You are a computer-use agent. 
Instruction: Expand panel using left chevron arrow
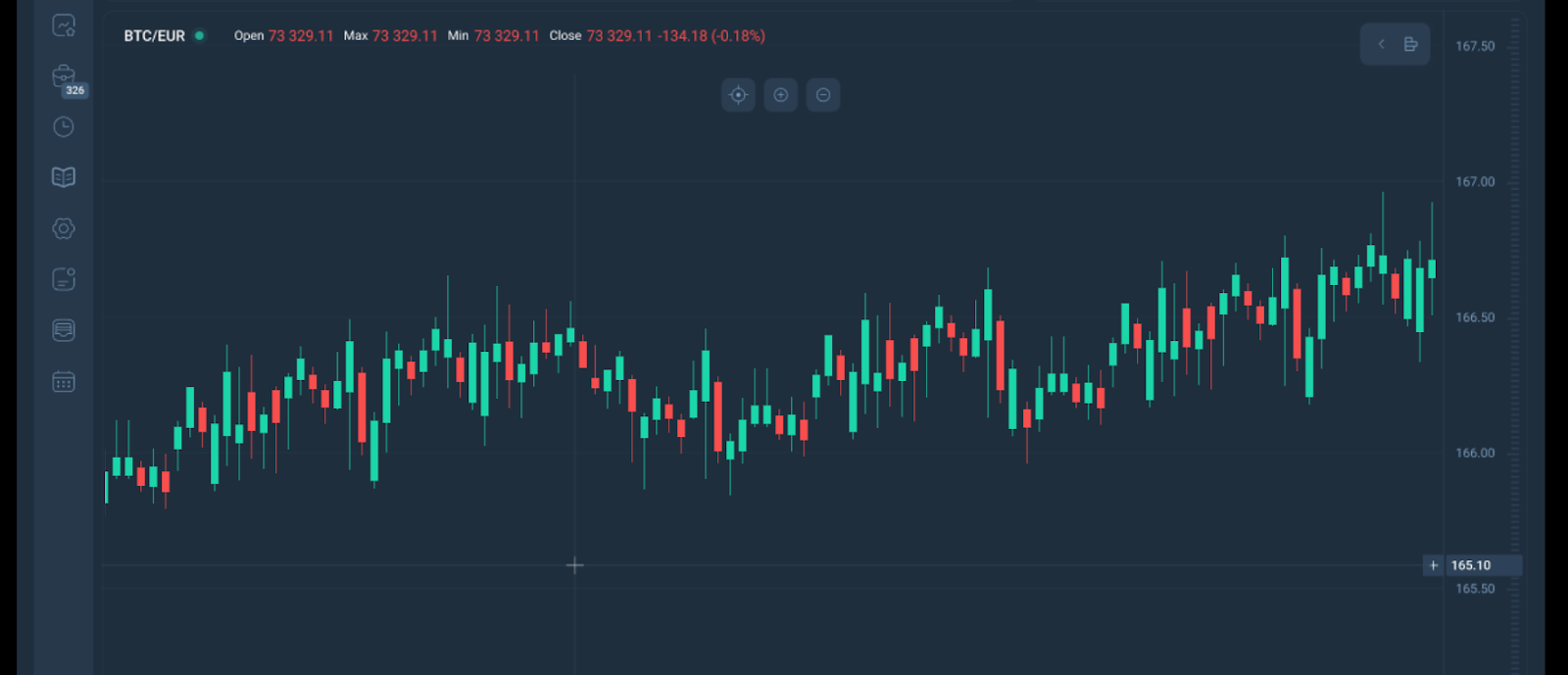[x=1381, y=44]
